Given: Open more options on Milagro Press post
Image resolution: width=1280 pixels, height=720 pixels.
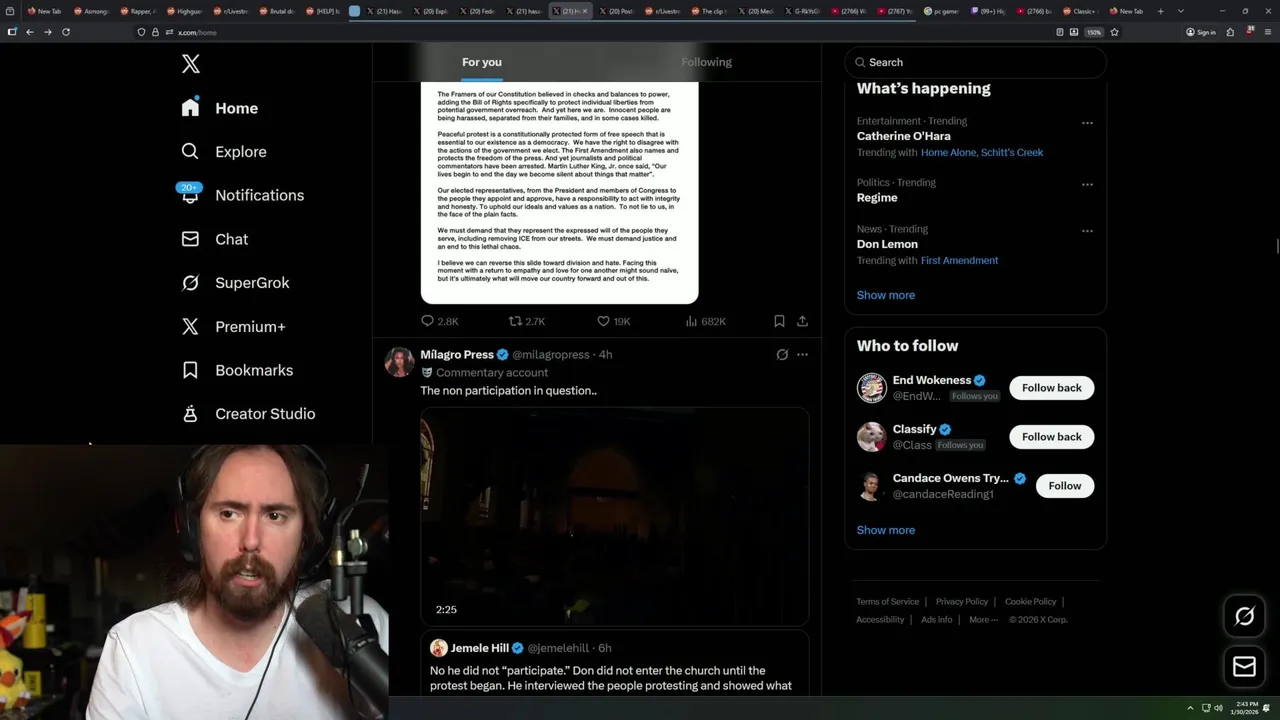Looking at the screenshot, I should pyautogui.click(x=802, y=354).
